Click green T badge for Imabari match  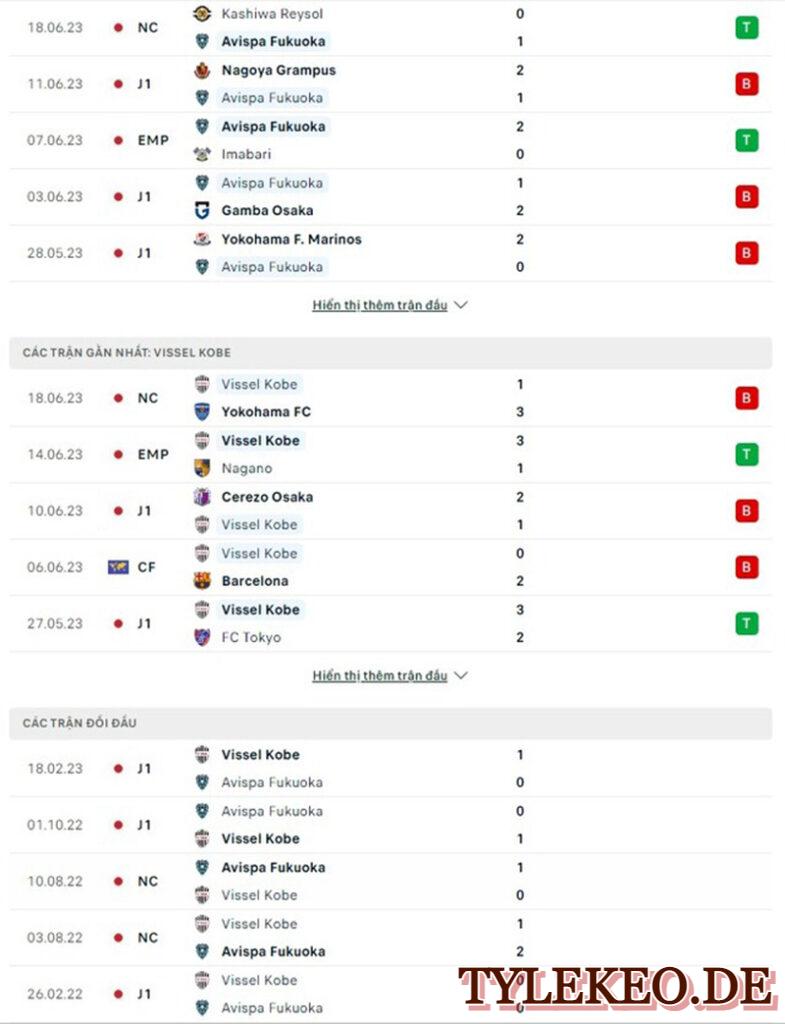pyautogui.click(x=746, y=140)
